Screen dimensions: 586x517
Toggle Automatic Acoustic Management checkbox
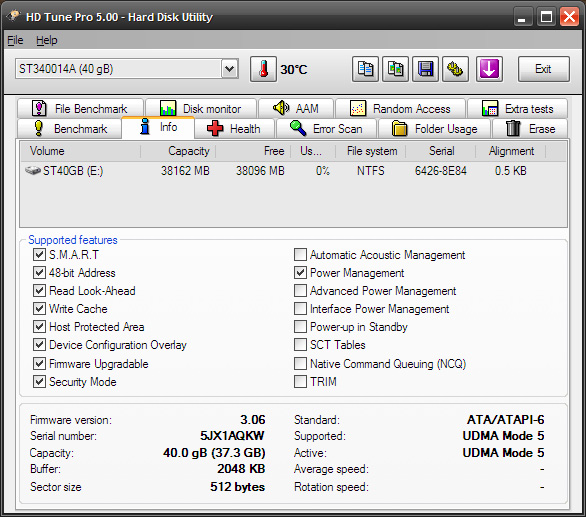click(300, 255)
